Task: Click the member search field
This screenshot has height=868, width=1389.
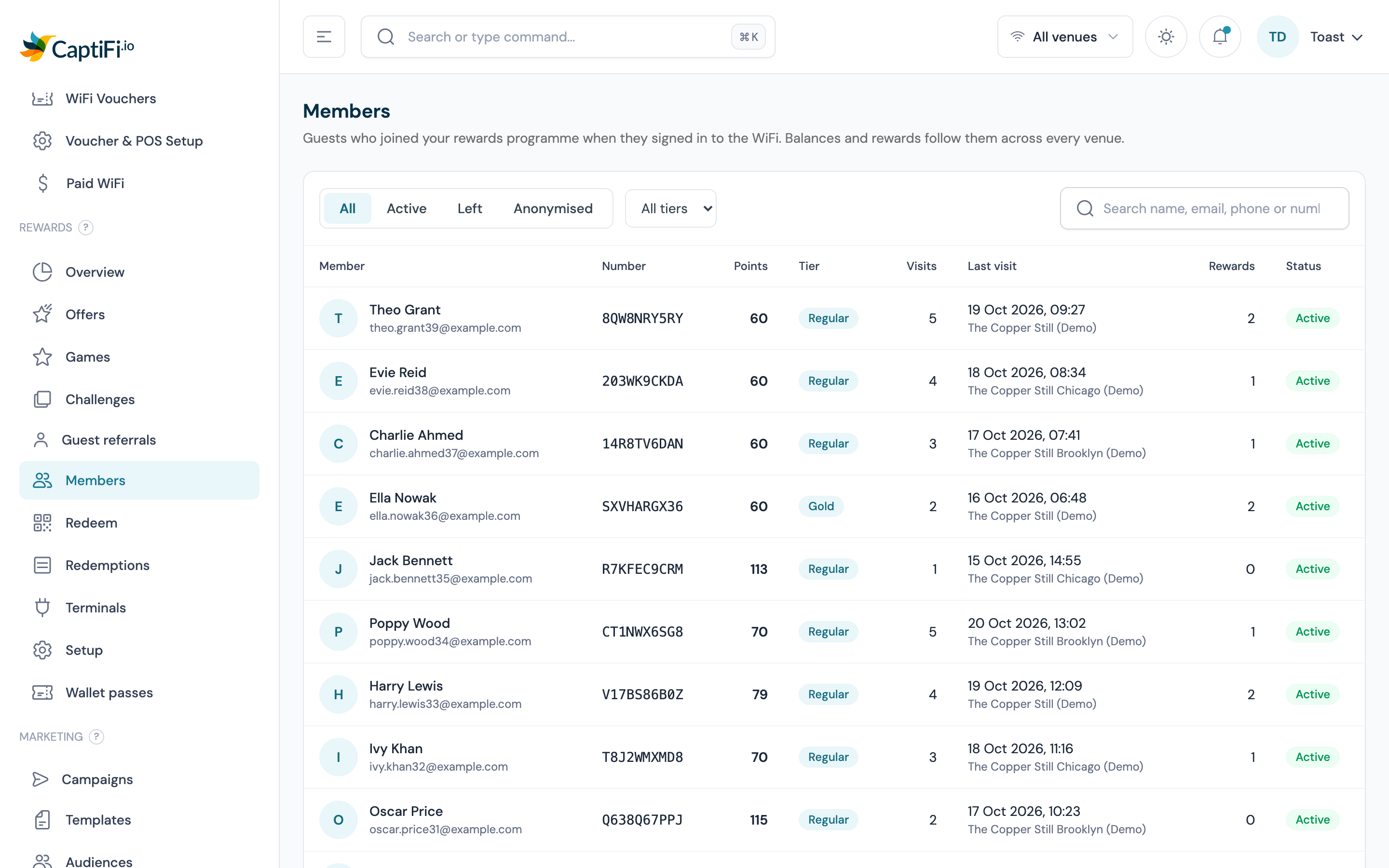Action: point(1204,208)
